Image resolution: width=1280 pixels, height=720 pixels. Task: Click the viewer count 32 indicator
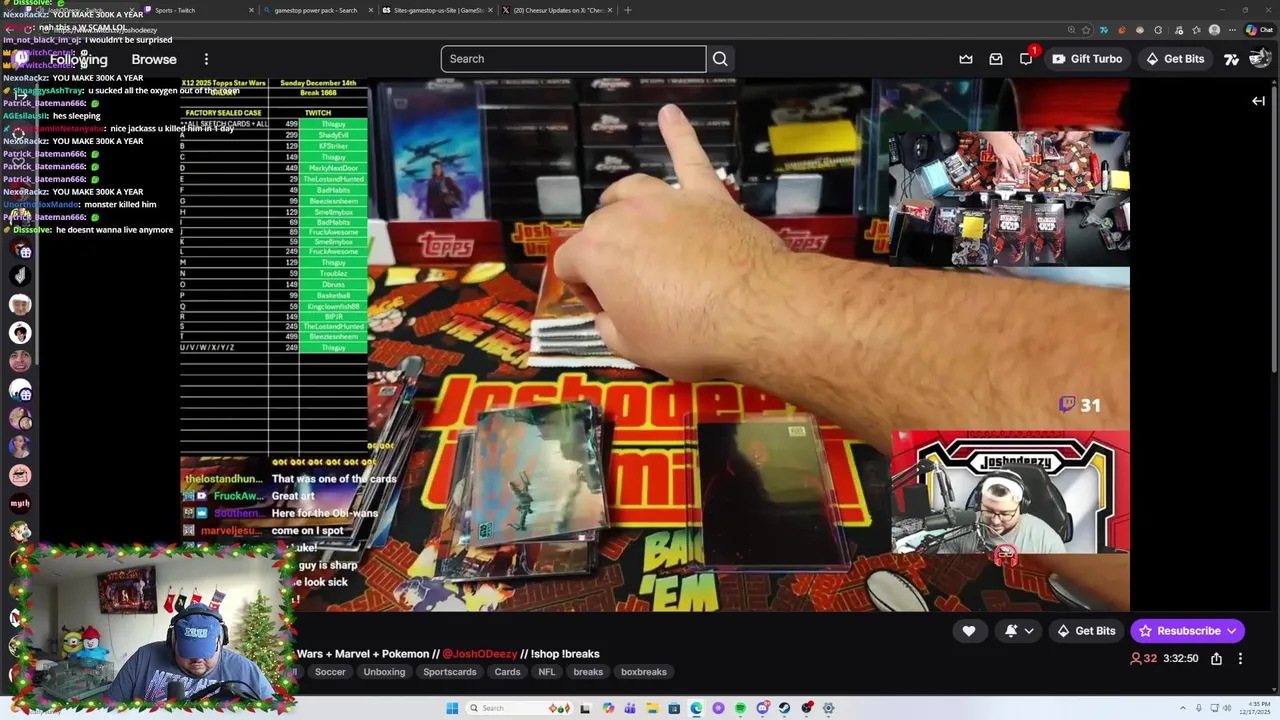pyautogui.click(x=1143, y=659)
